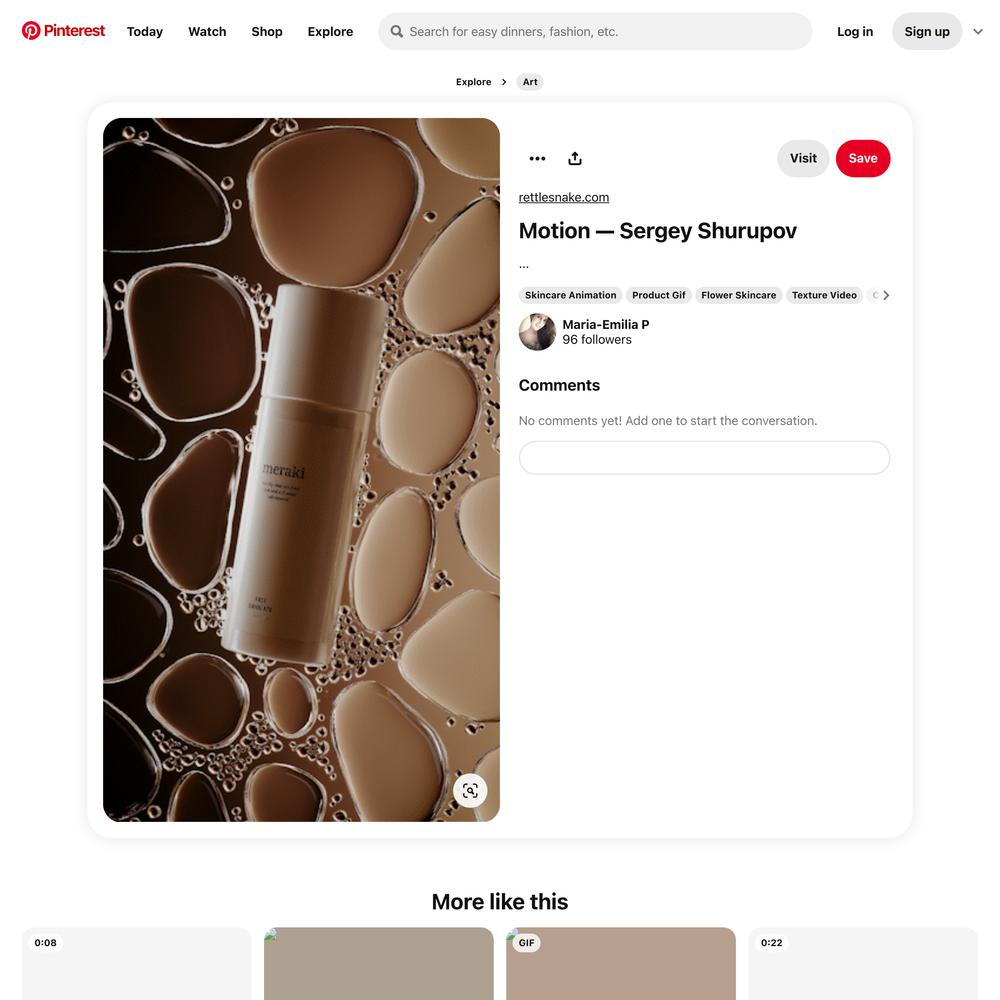Select the Skincare Animation tag
1000x1000 pixels.
coord(570,295)
